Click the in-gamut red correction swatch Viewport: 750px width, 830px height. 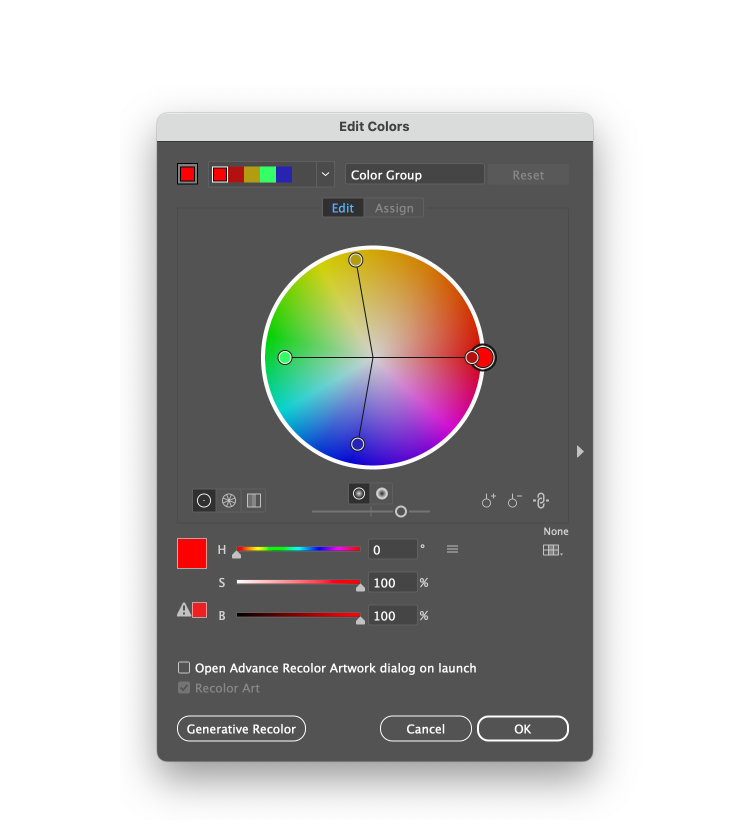pyautogui.click(x=200, y=610)
